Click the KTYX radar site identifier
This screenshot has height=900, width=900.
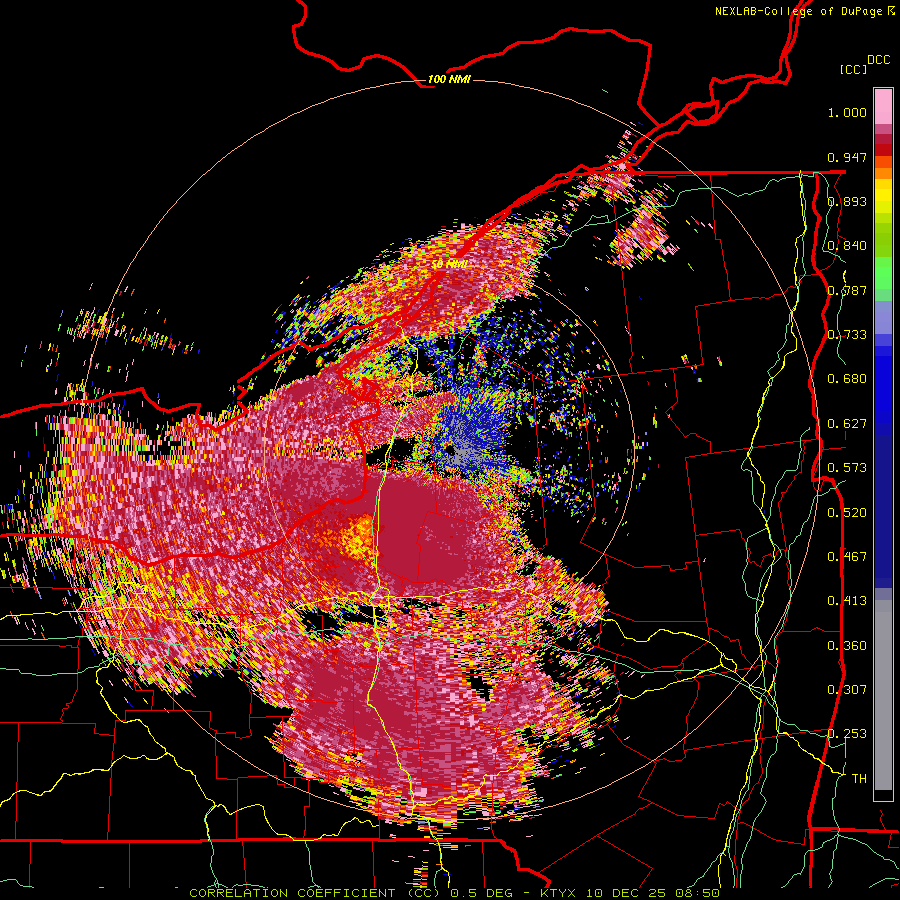point(558,893)
